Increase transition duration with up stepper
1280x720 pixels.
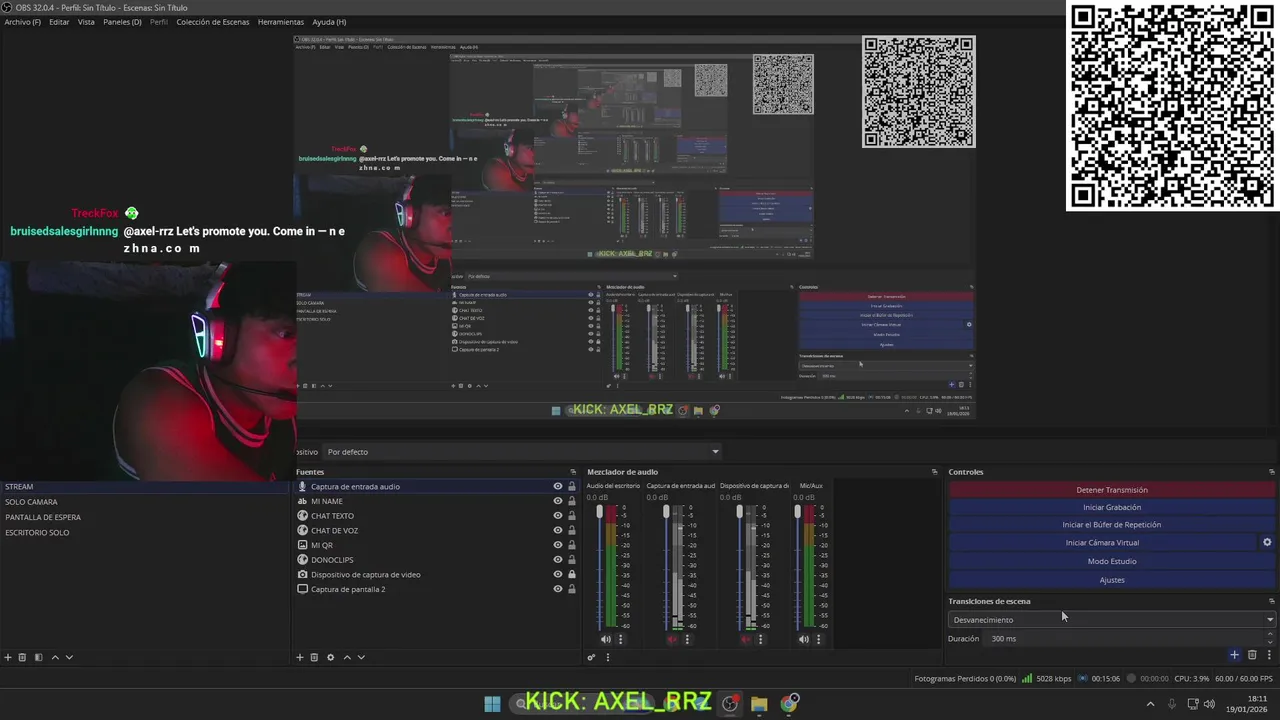coord(1271,635)
